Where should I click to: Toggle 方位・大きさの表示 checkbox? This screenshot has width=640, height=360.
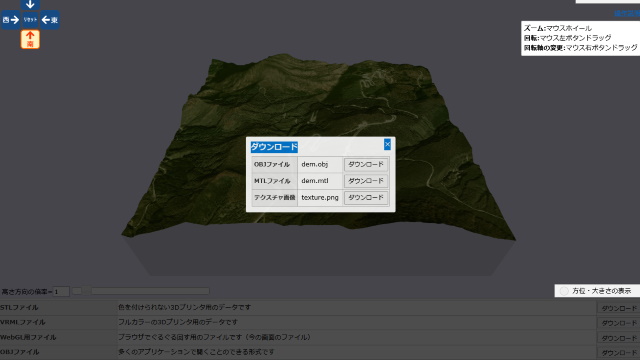tap(564, 291)
